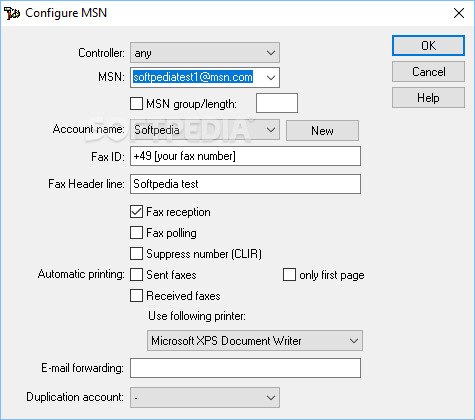The image size is (475, 420).
Task: Enable automatic printing of Sent faxes
Action: point(136,275)
